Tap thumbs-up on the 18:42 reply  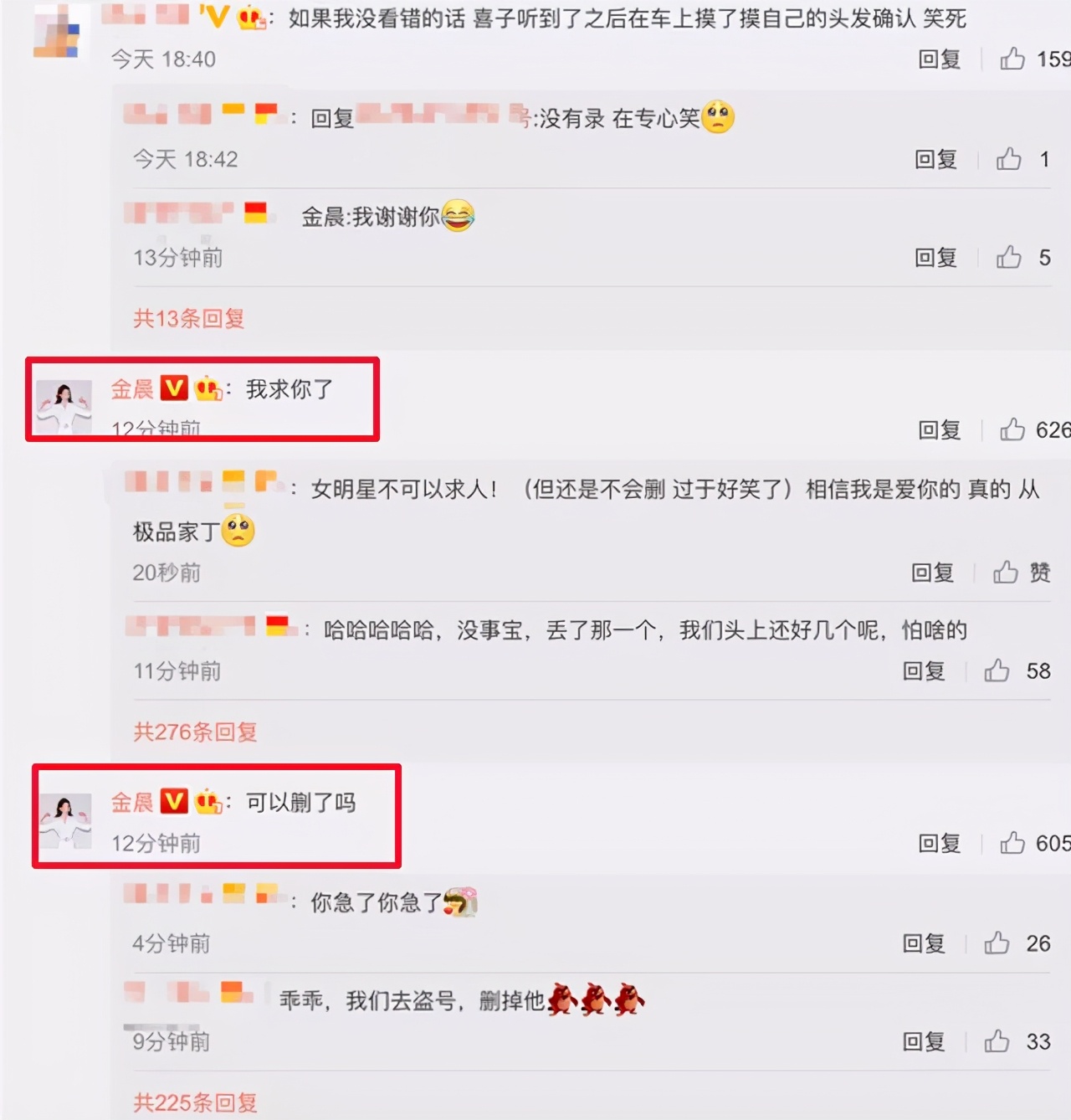click(x=1009, y=158)
